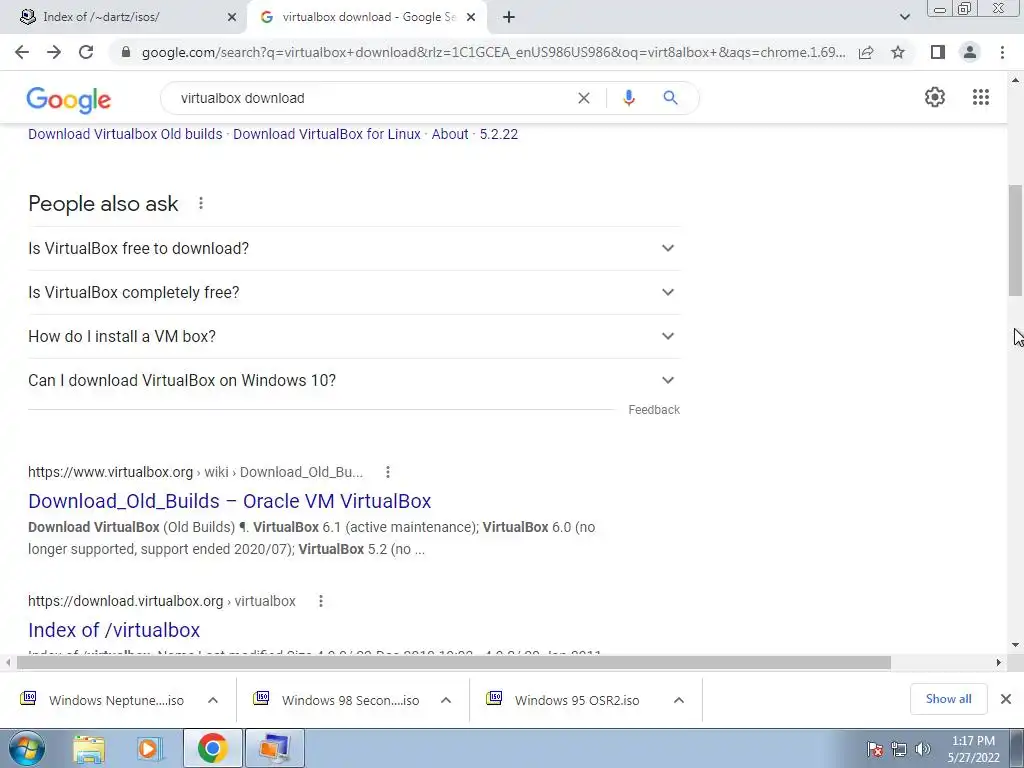The image size is (1024, 768).
Task: View site info via the lock icon
Action: [126, 52]
